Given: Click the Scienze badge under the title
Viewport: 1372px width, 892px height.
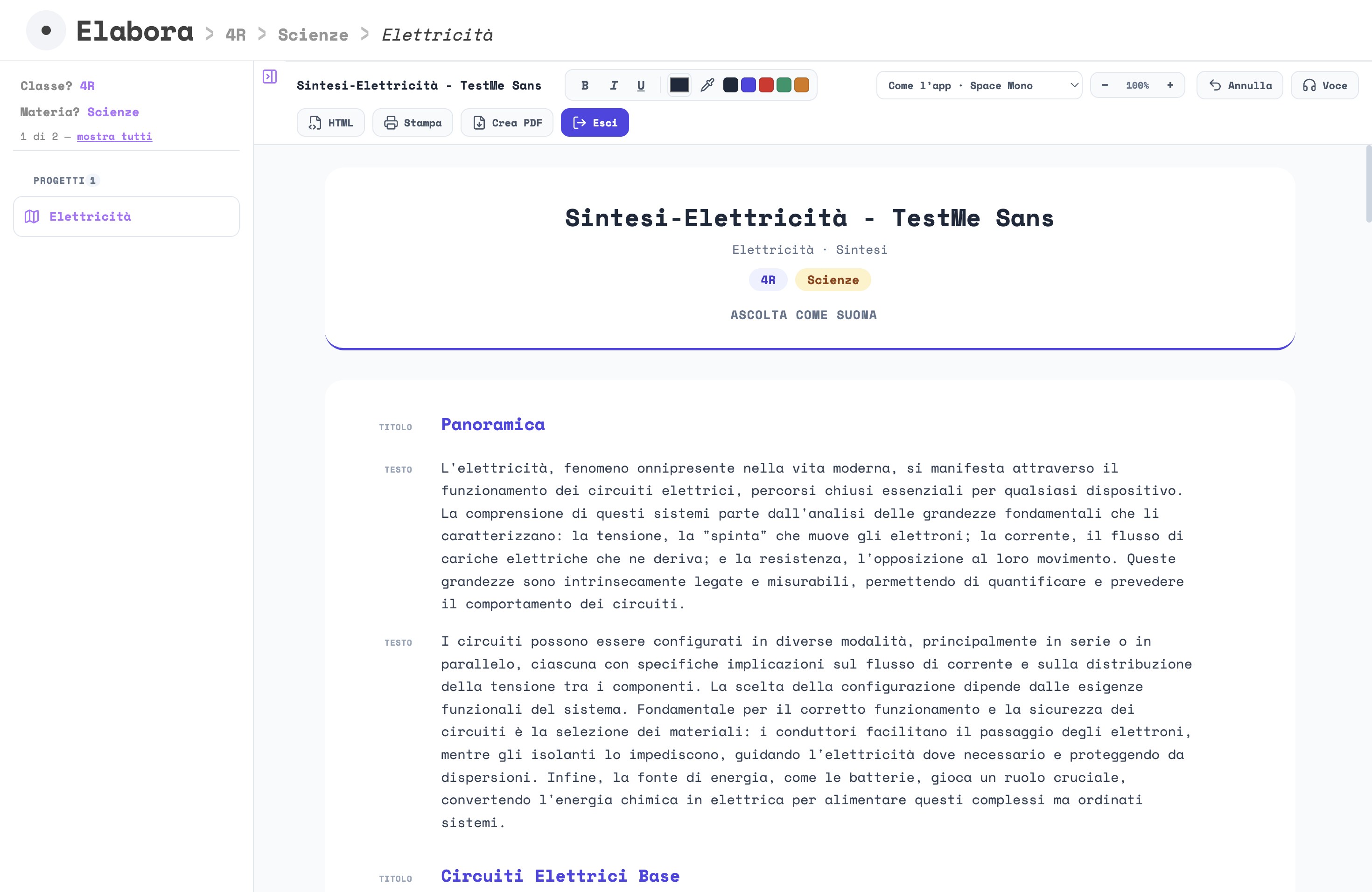Looking at the screenshot, I should 833,280.
